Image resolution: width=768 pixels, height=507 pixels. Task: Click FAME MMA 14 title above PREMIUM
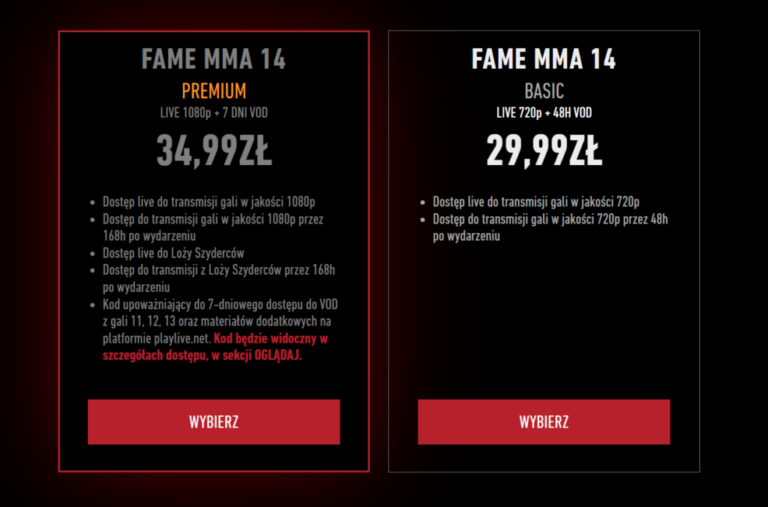click(x=213, y=60)
